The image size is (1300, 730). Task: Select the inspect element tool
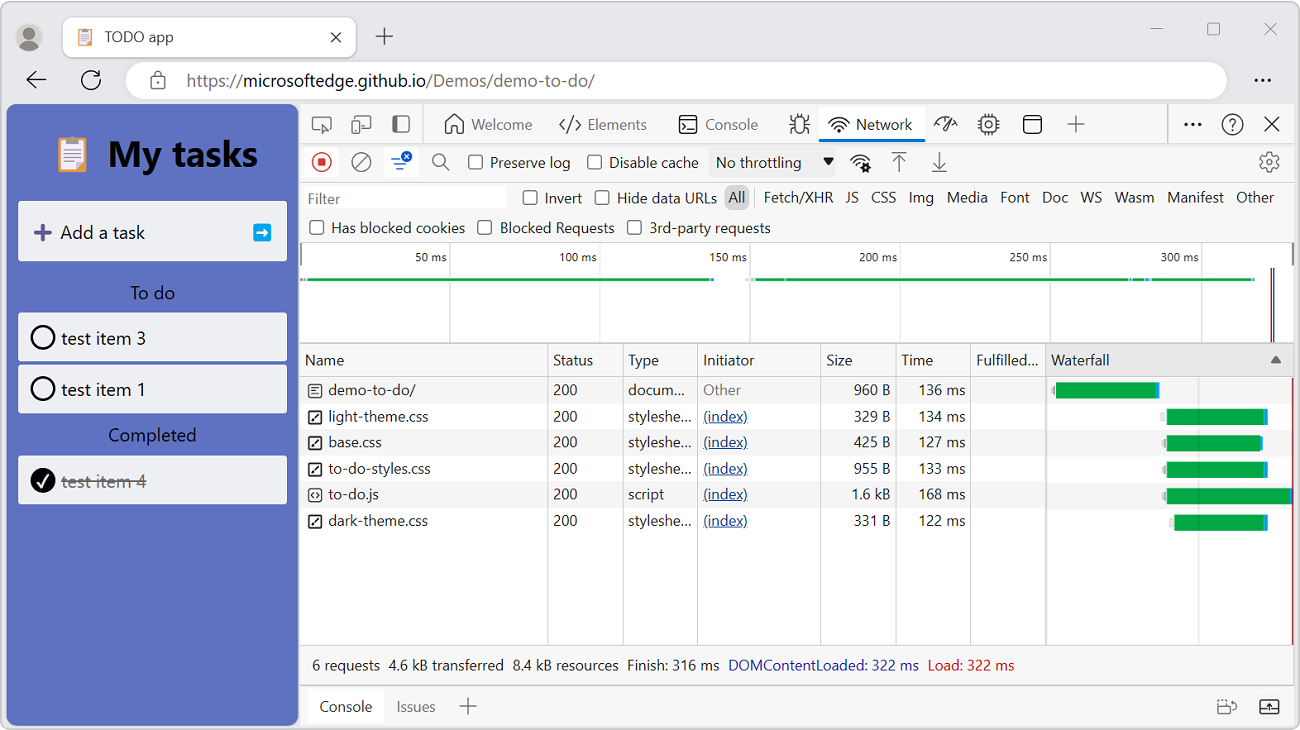coord(321,124)
